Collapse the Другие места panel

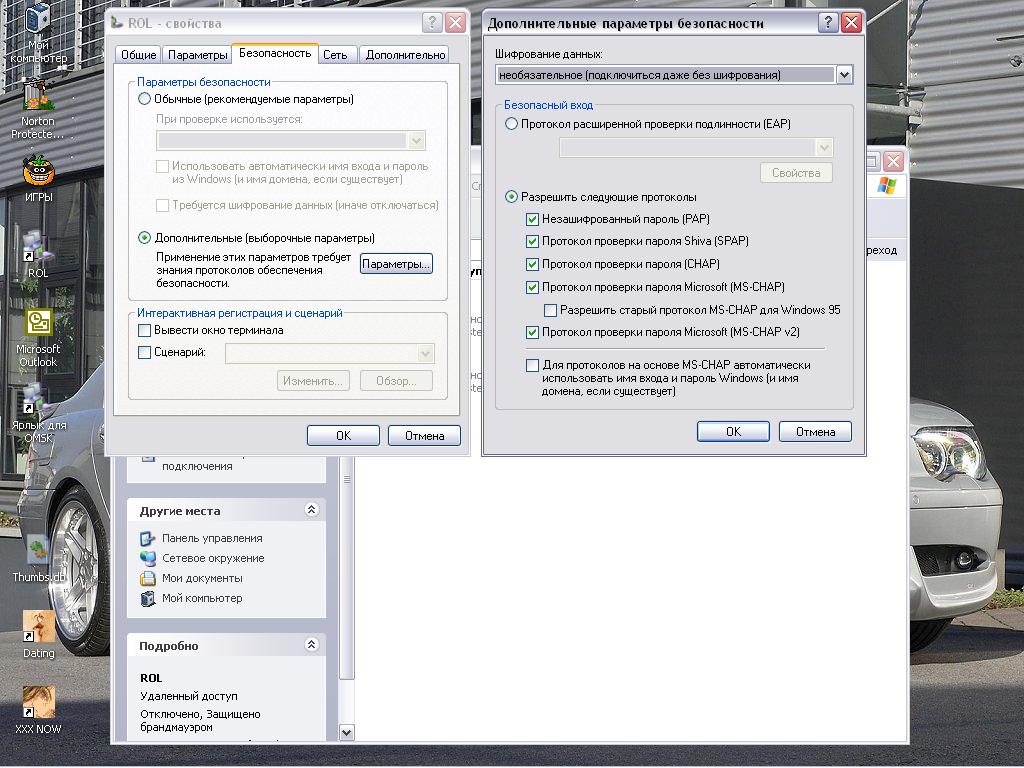point(311,510)
